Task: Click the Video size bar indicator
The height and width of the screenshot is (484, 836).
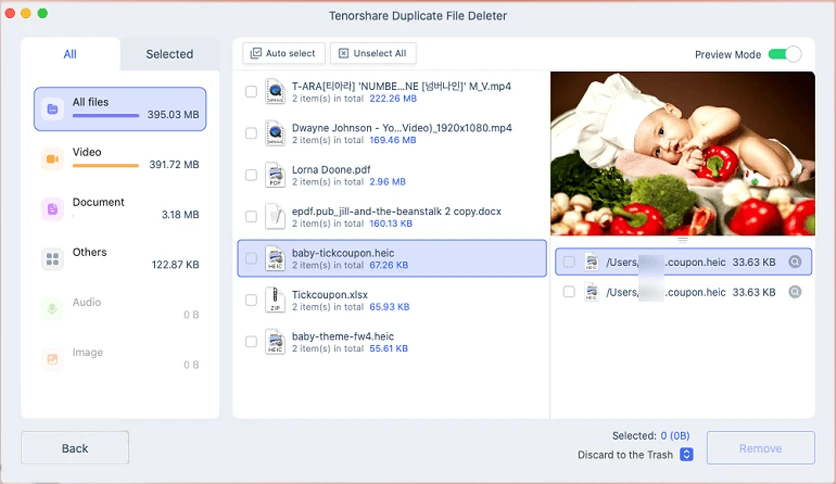Action: 106,166
